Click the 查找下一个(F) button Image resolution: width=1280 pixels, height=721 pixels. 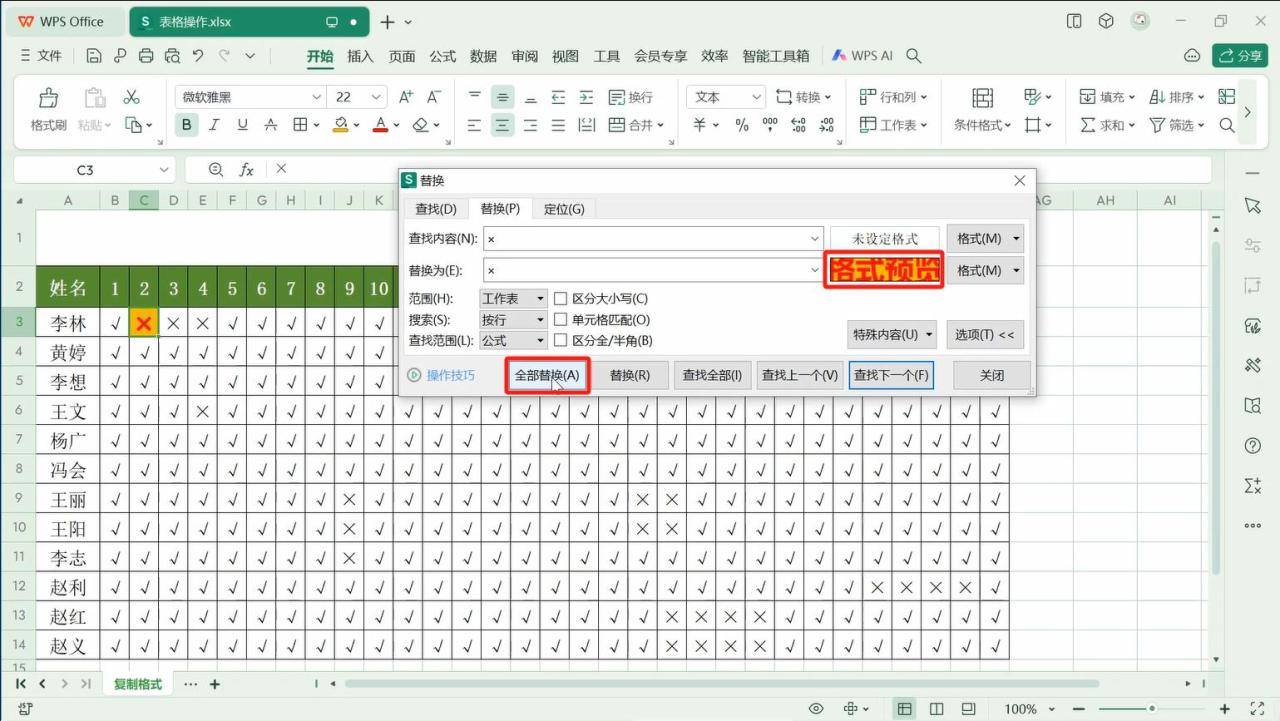891,375
